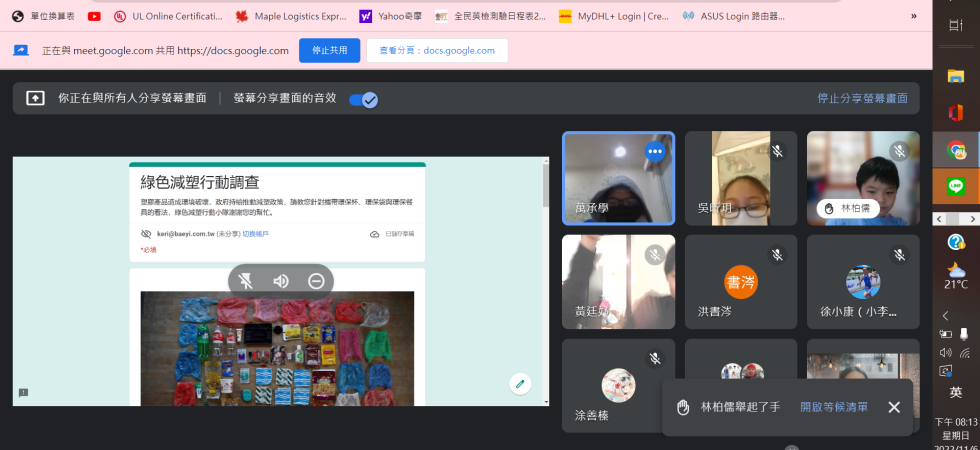Click the 切換帳戶 link in the form
The height and width of the screenshot is (450, 980).
click(x=256, y=233)
